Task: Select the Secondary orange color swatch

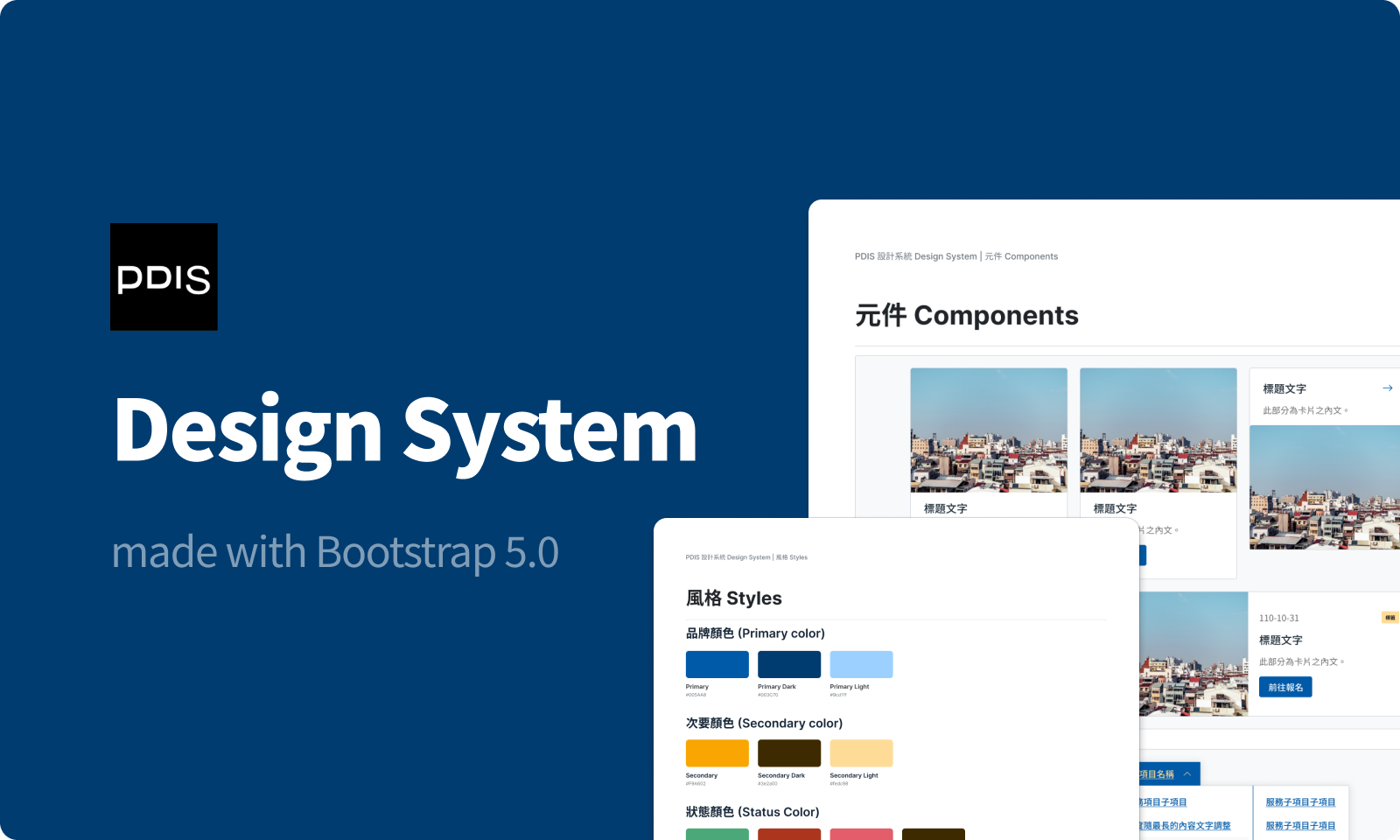Action: [717, 753]
